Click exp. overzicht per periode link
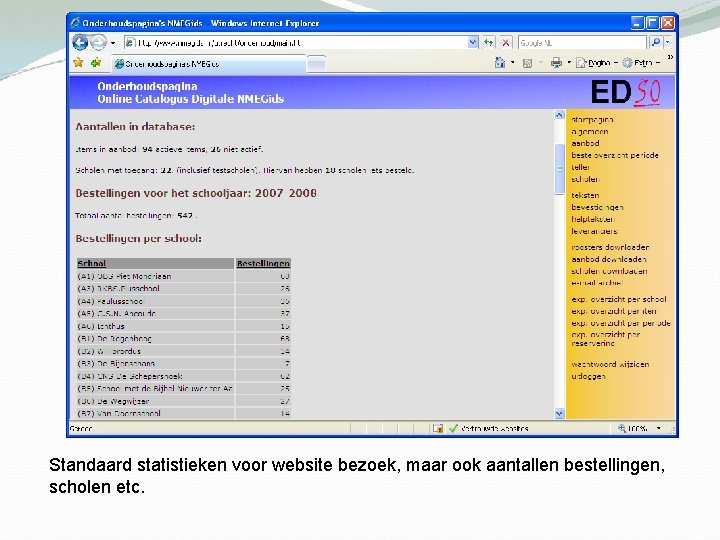 [x=621, y=323]
